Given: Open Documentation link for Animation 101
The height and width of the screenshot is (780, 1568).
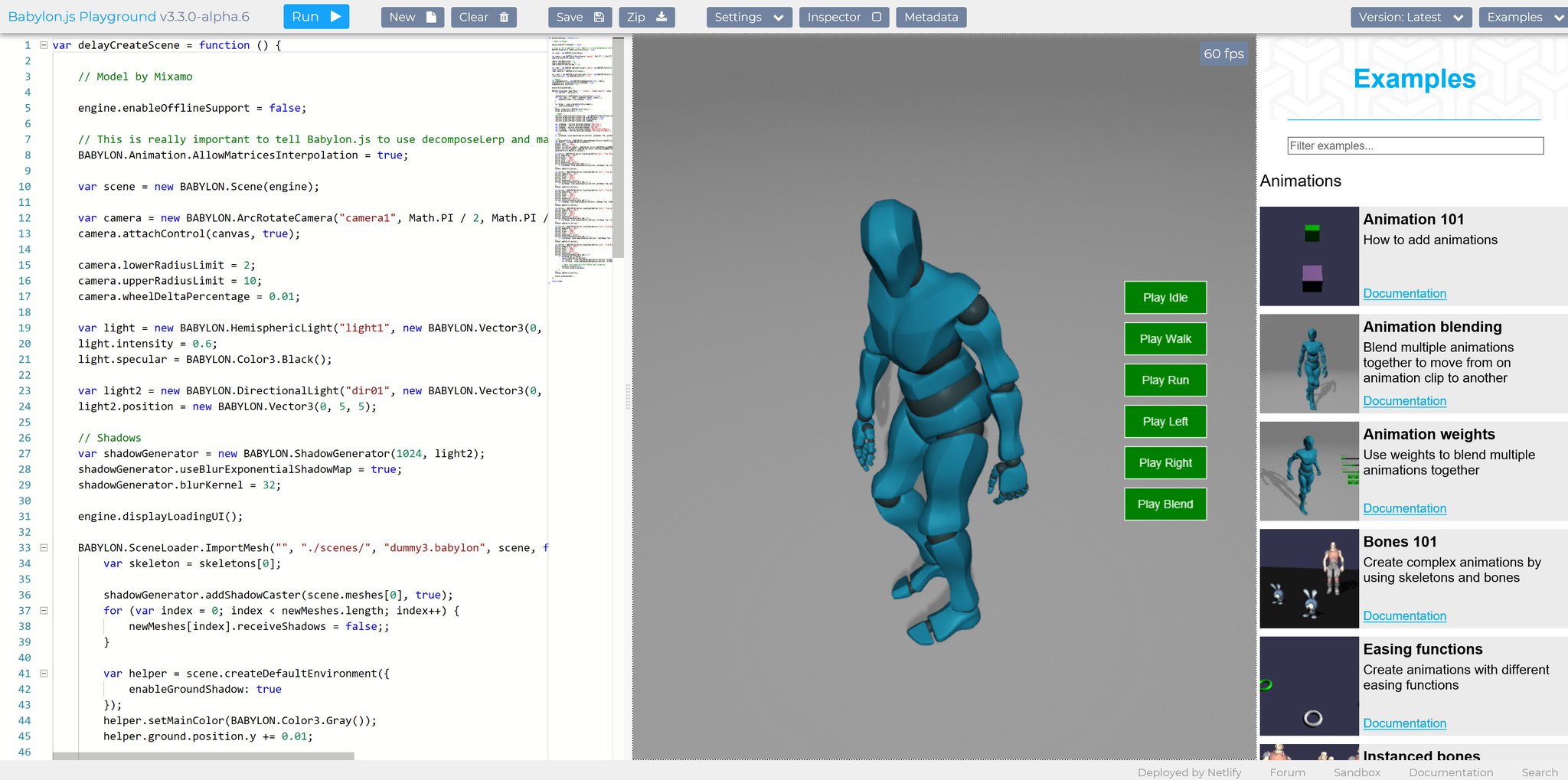Looking at the screenshot, I should coord(1405,294).
